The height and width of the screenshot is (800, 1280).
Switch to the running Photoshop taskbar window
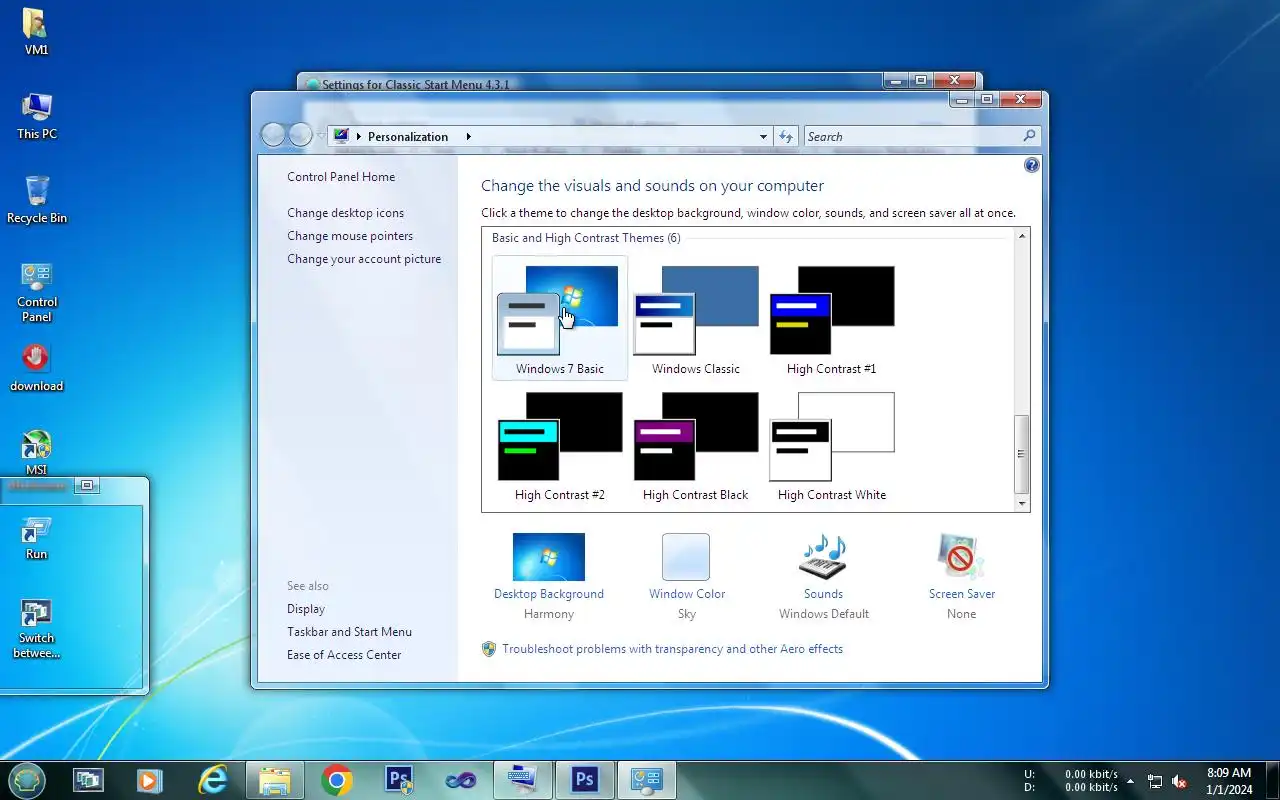(585, 780)
